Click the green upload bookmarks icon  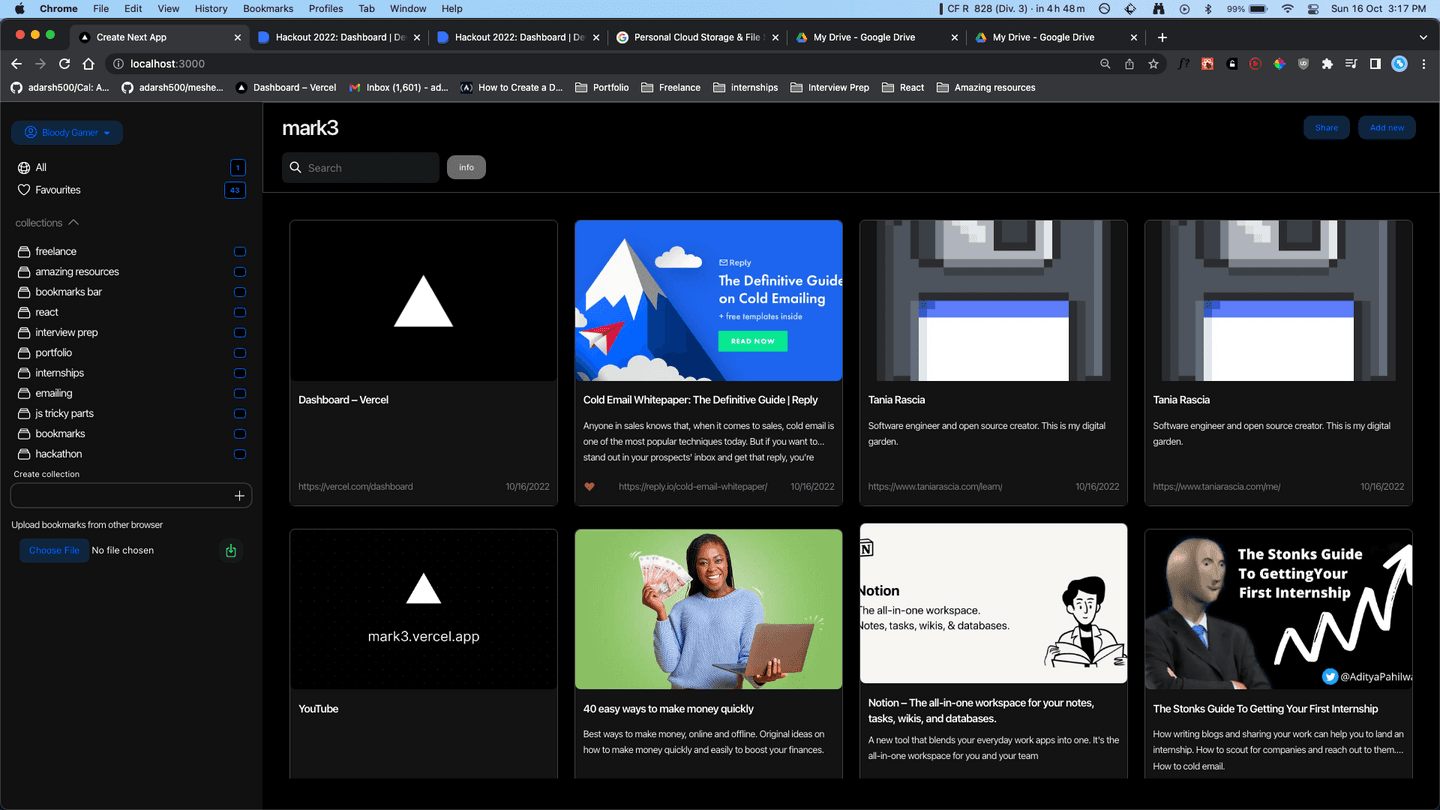point(231,550)
